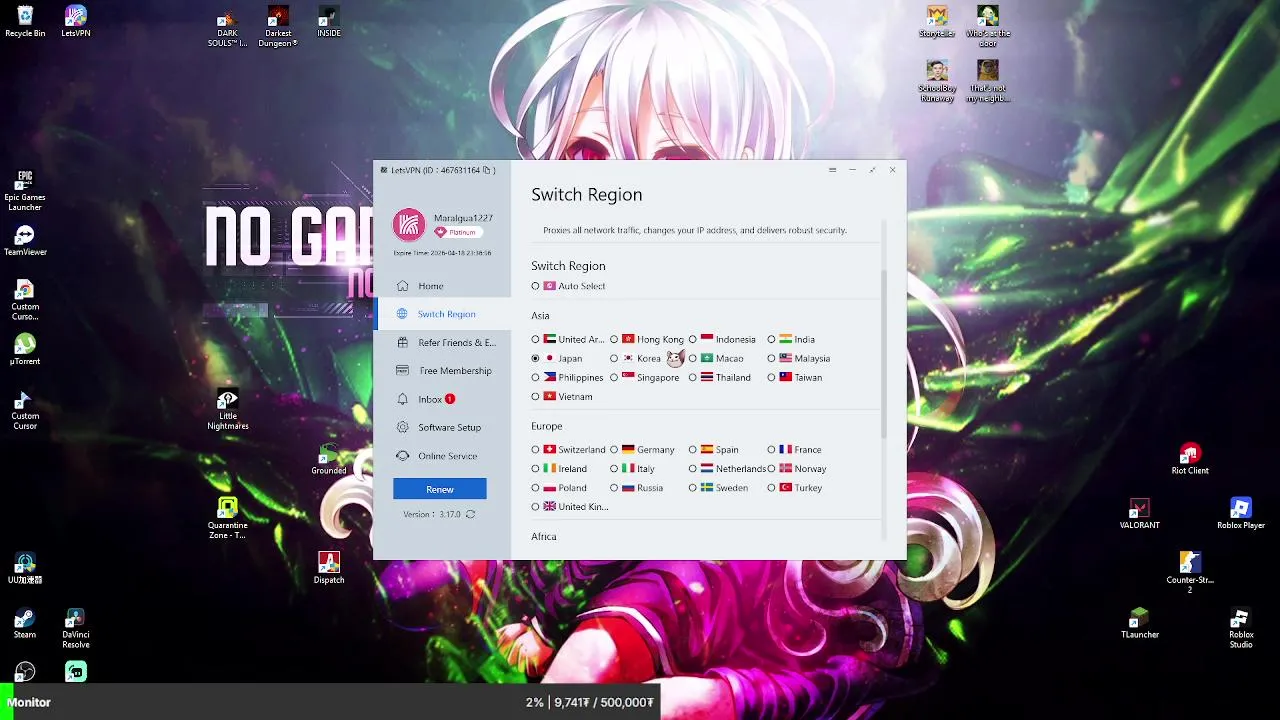Open LetsVPN desktop shortcut
1280x720 pixels.
76,22
